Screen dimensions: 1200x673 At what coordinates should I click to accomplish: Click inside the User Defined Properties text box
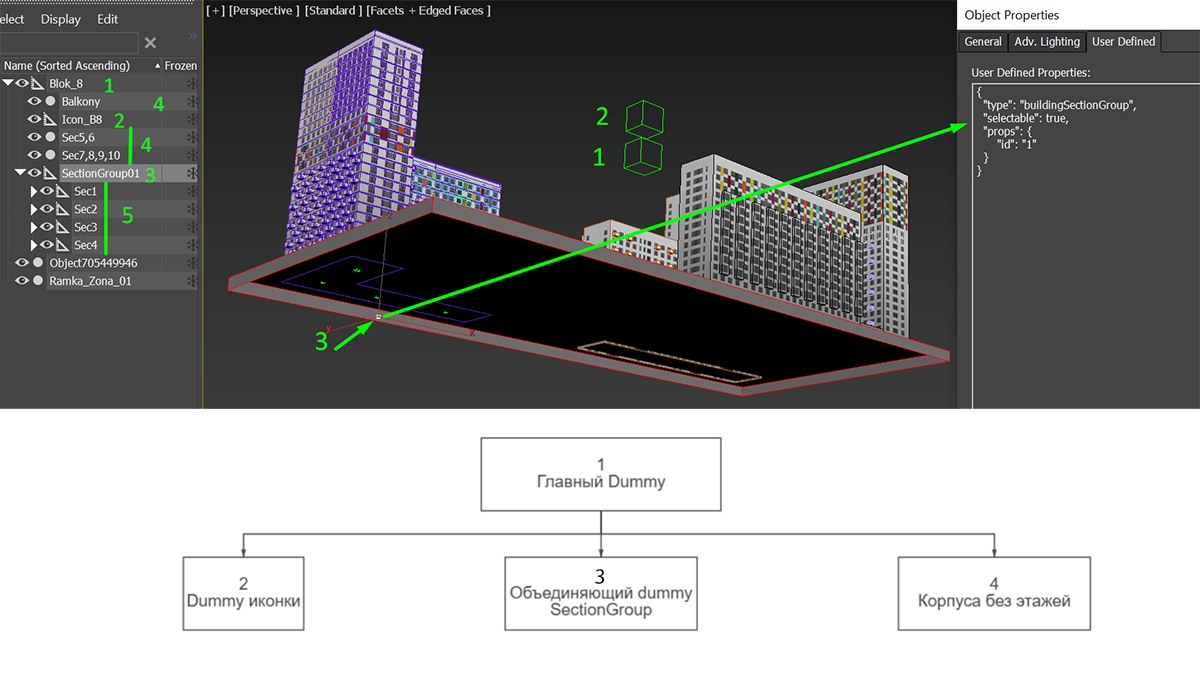(x=1085, y=245)
